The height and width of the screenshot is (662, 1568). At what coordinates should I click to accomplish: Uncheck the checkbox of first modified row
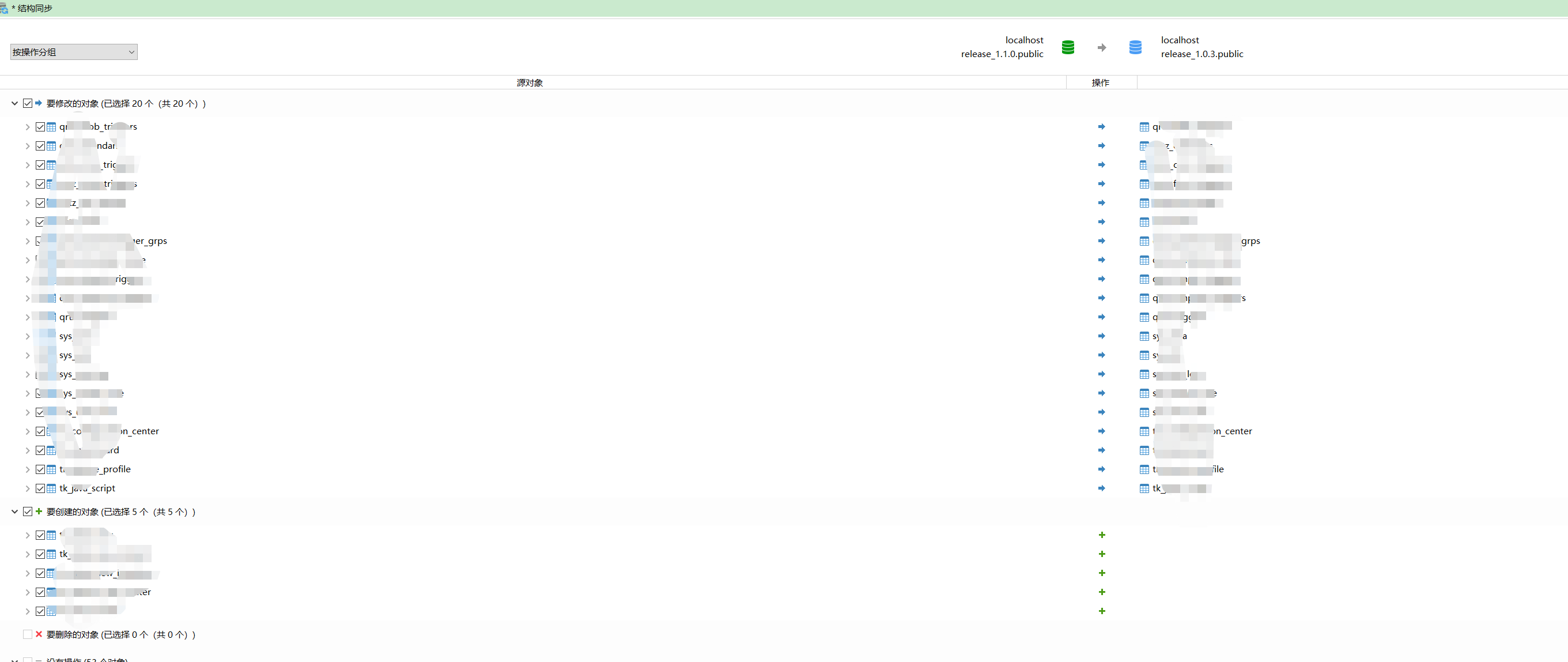pyautogui.click(x=40, y=127)
